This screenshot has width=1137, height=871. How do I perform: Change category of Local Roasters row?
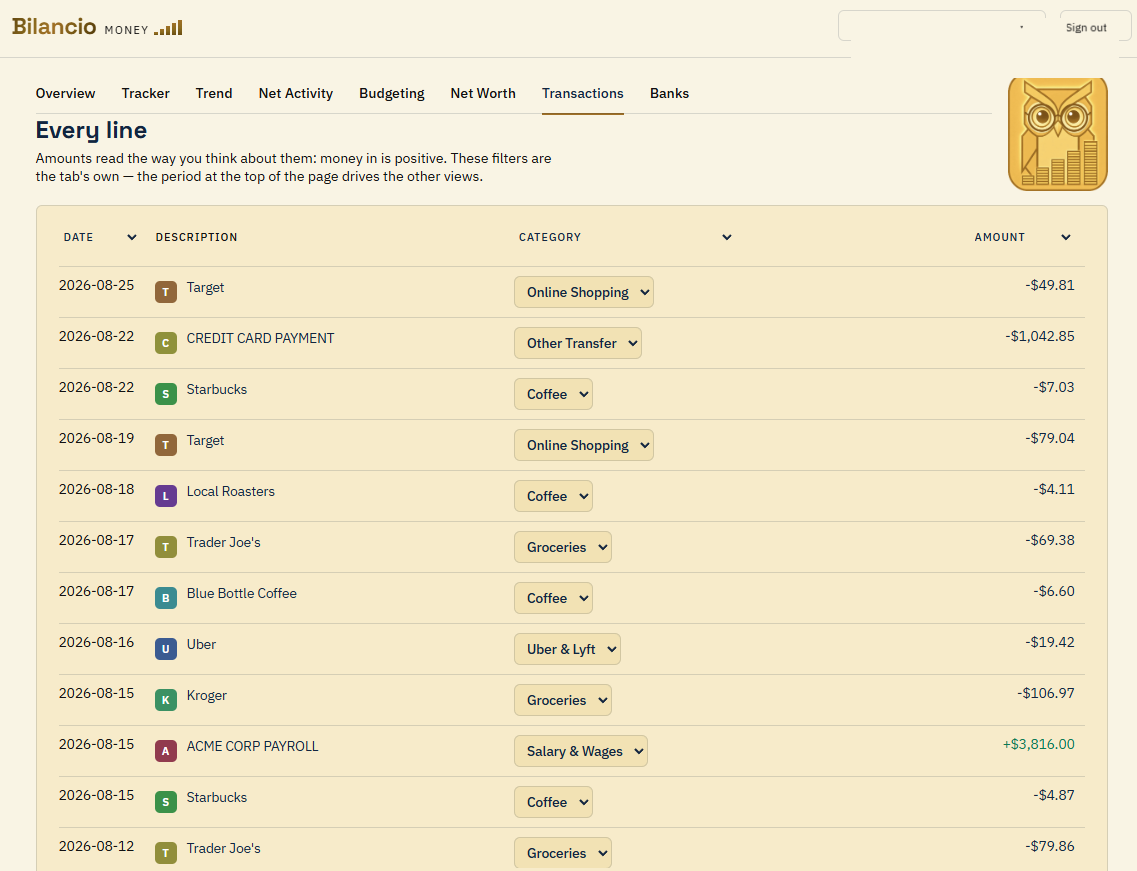point(553,496)
